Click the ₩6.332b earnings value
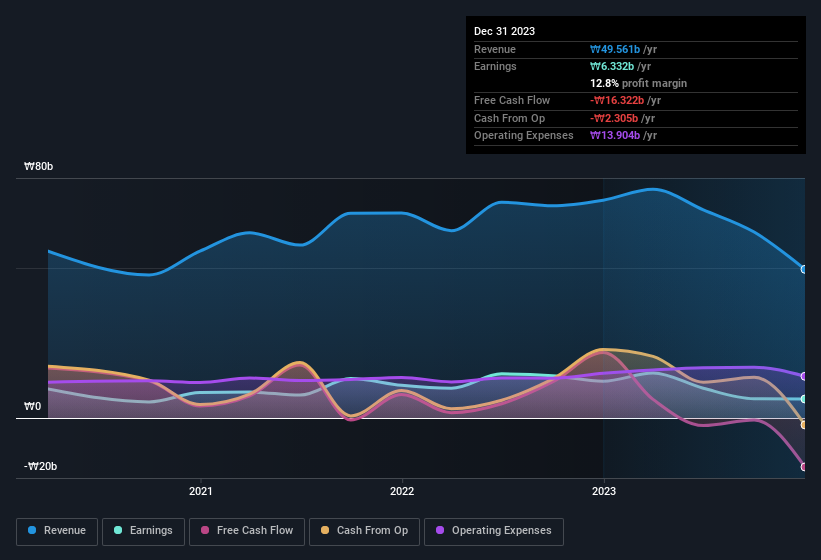This screenshot has width=821, height=560. point(612,66)
